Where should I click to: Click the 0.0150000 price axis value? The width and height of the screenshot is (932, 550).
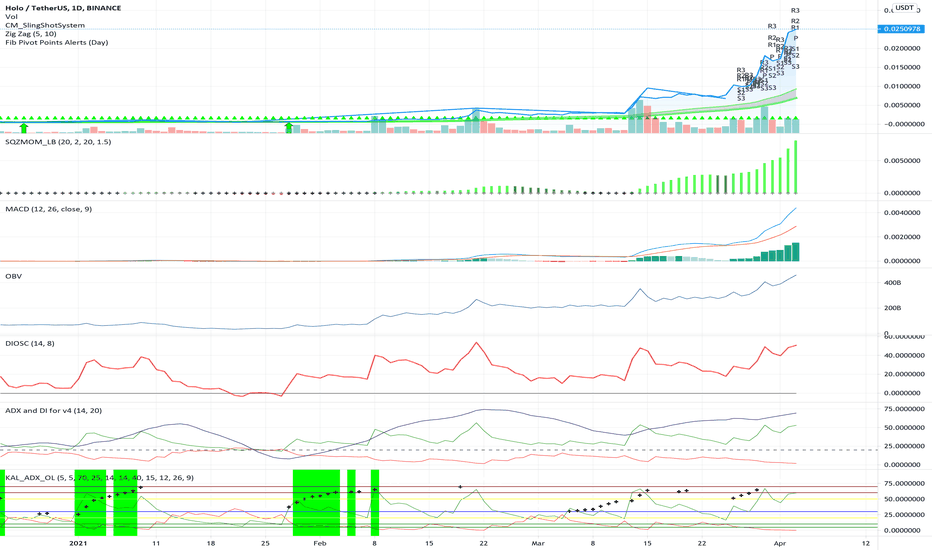click(x=904, y=67)
